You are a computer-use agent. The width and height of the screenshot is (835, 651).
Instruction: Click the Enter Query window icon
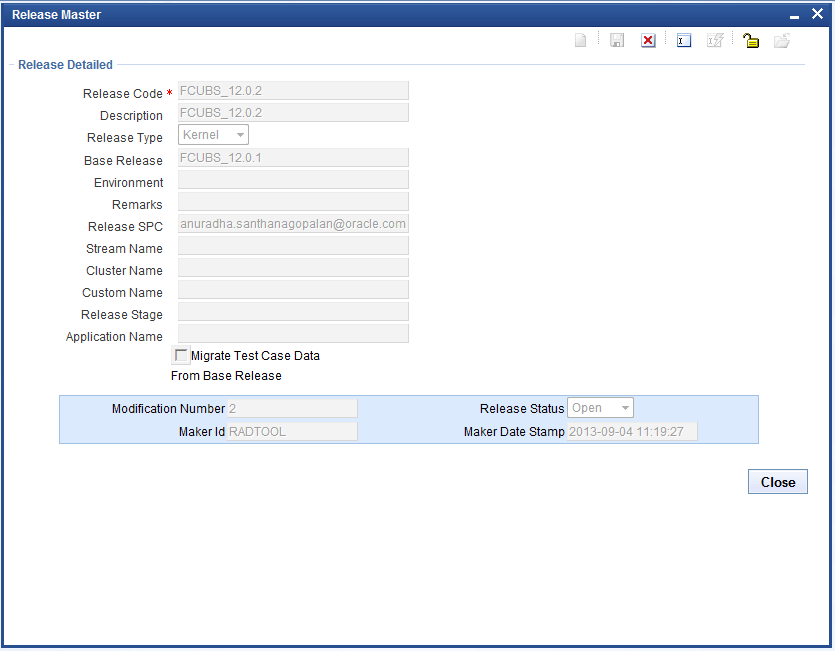point(684,40)
